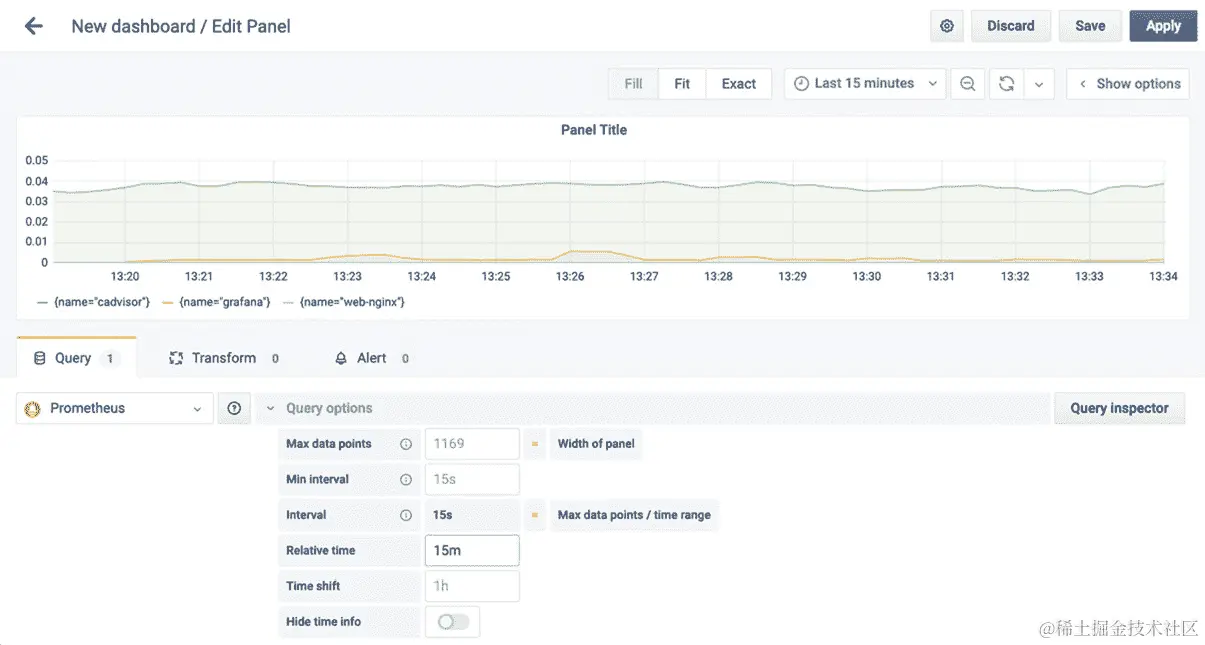Click the 0.04 y-axis label
Viewport: 1205px width, 645px height.
37,181
